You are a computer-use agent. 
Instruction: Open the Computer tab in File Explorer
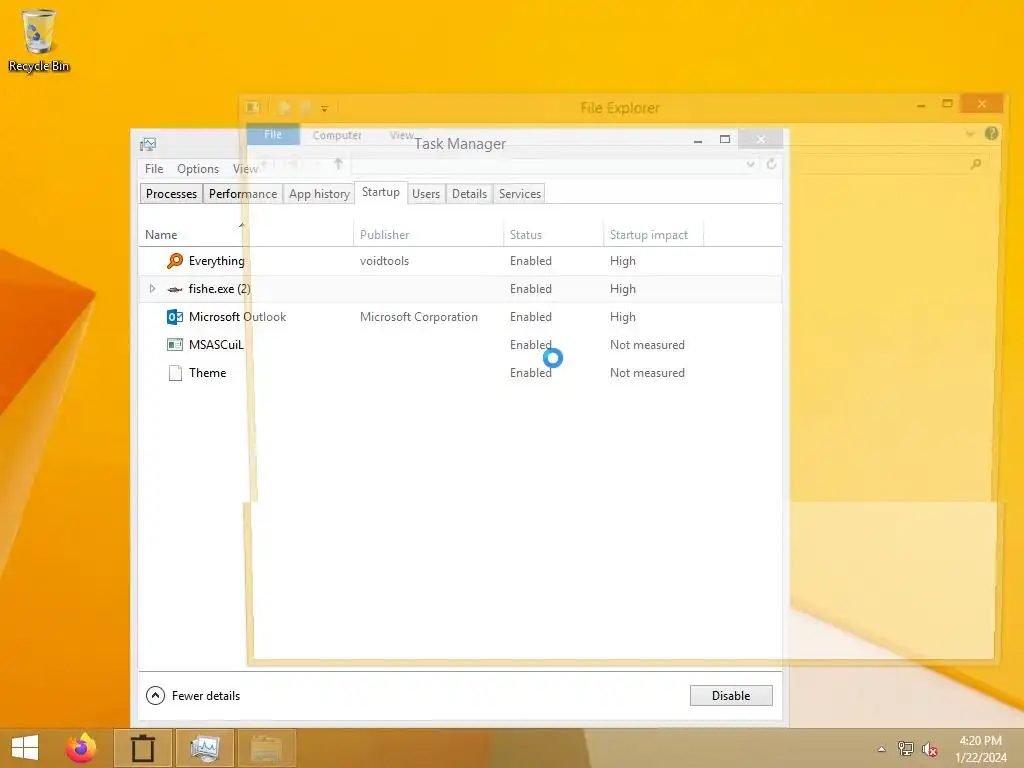tap(337, 135)
